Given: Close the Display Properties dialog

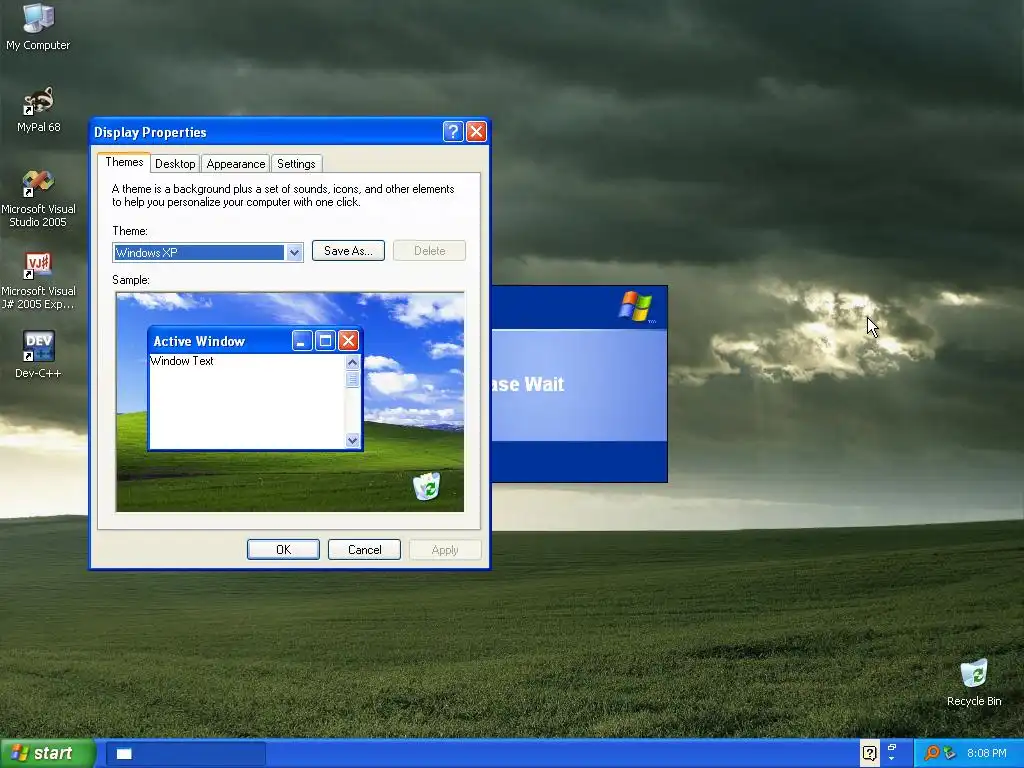Looking at the screenshot, I should pos(476,132).
